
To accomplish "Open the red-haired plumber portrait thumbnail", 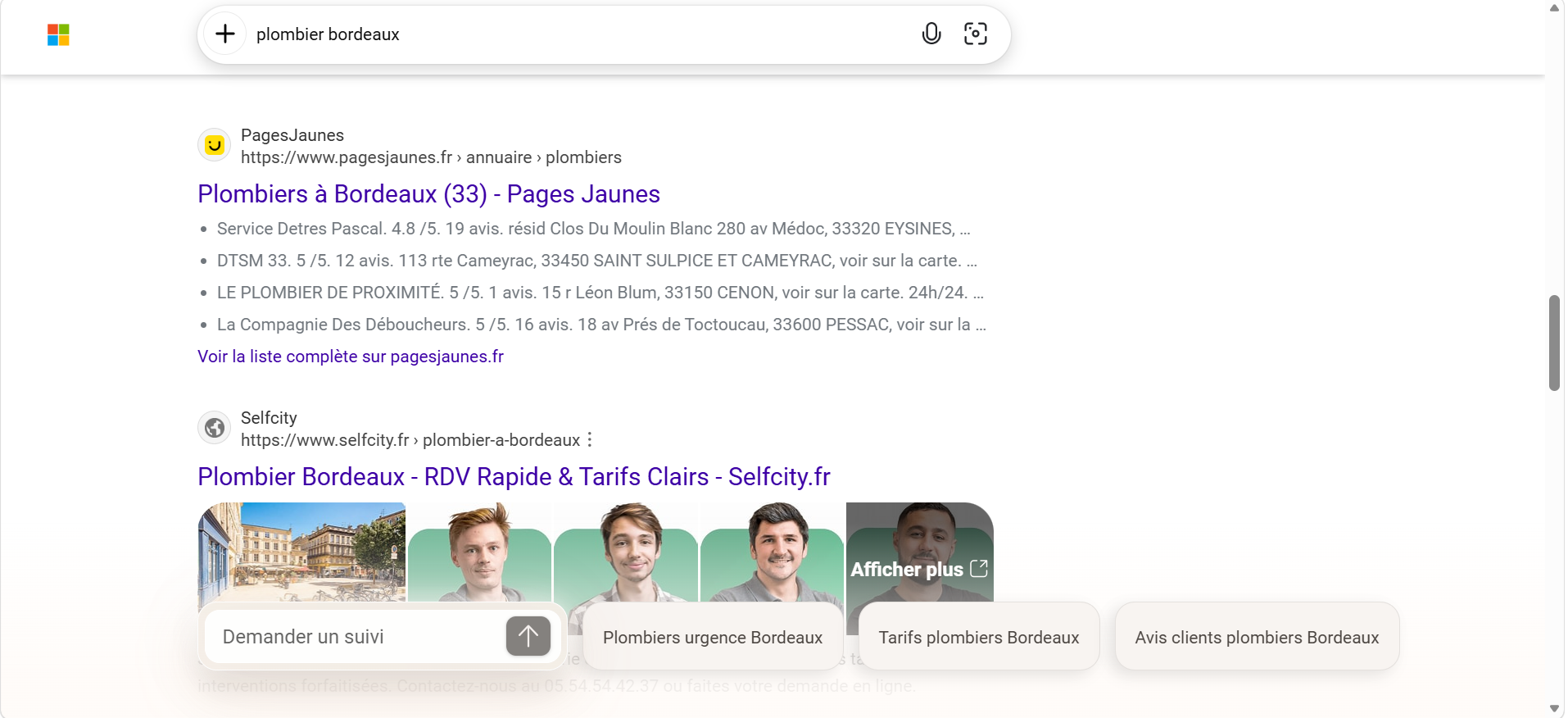I will click(x=479, y=553).
